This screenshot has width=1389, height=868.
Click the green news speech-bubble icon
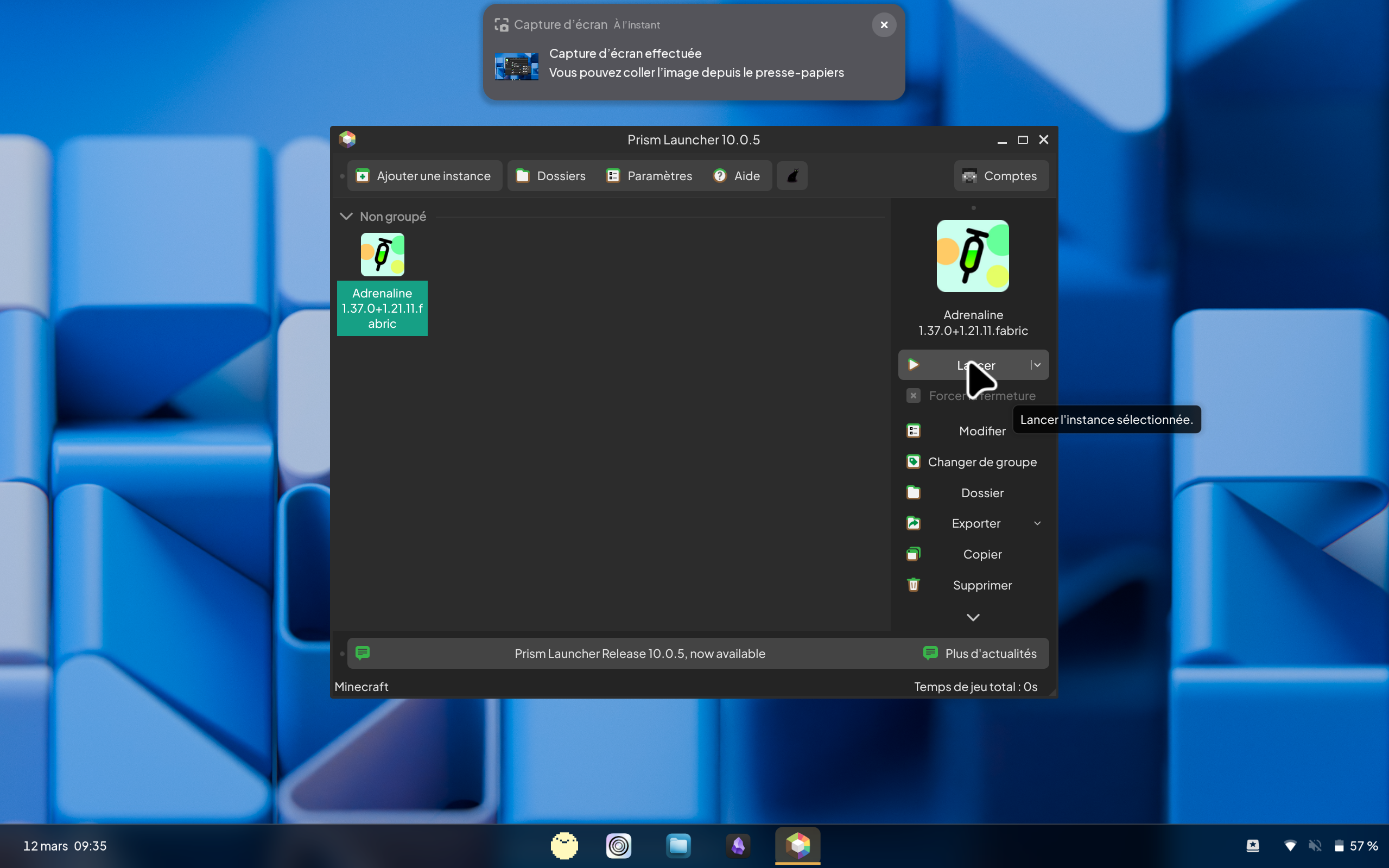362,652
